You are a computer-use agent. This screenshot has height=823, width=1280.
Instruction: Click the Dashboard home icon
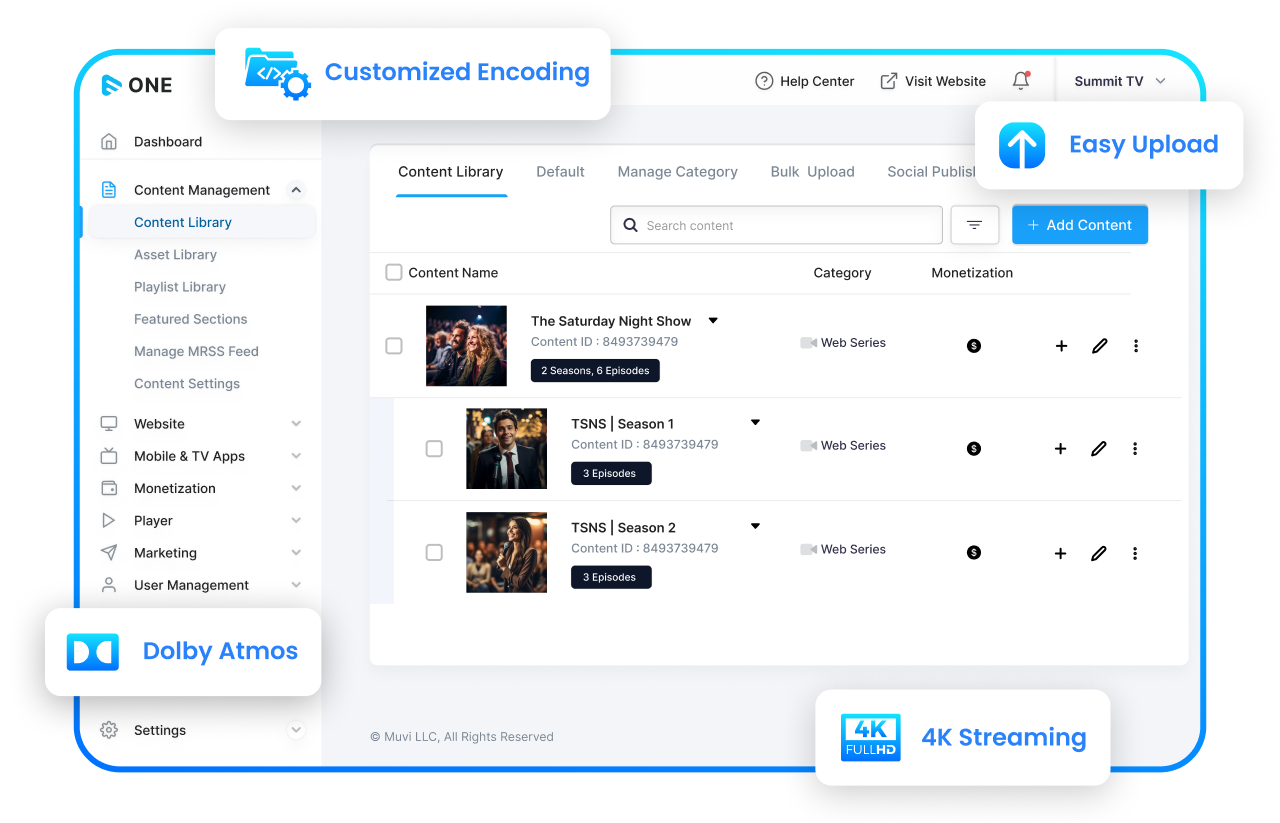tap(109, 142)
